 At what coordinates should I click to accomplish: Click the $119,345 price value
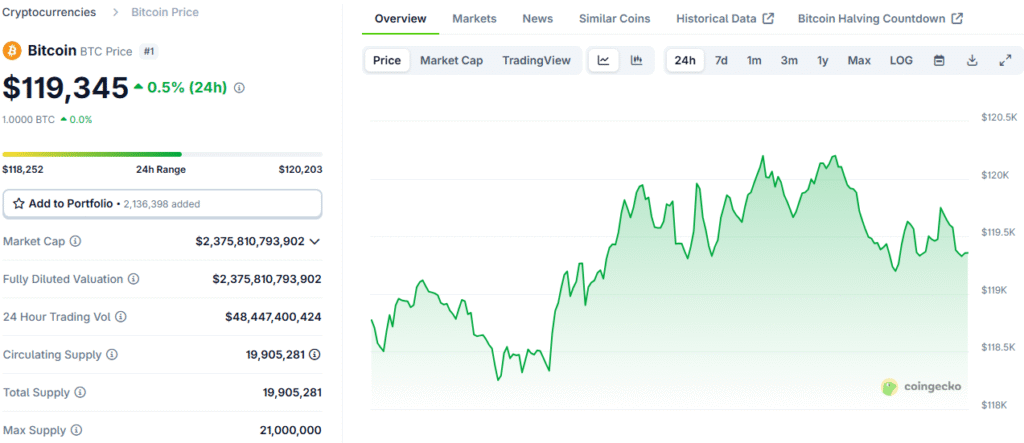(x=65, y=88)
